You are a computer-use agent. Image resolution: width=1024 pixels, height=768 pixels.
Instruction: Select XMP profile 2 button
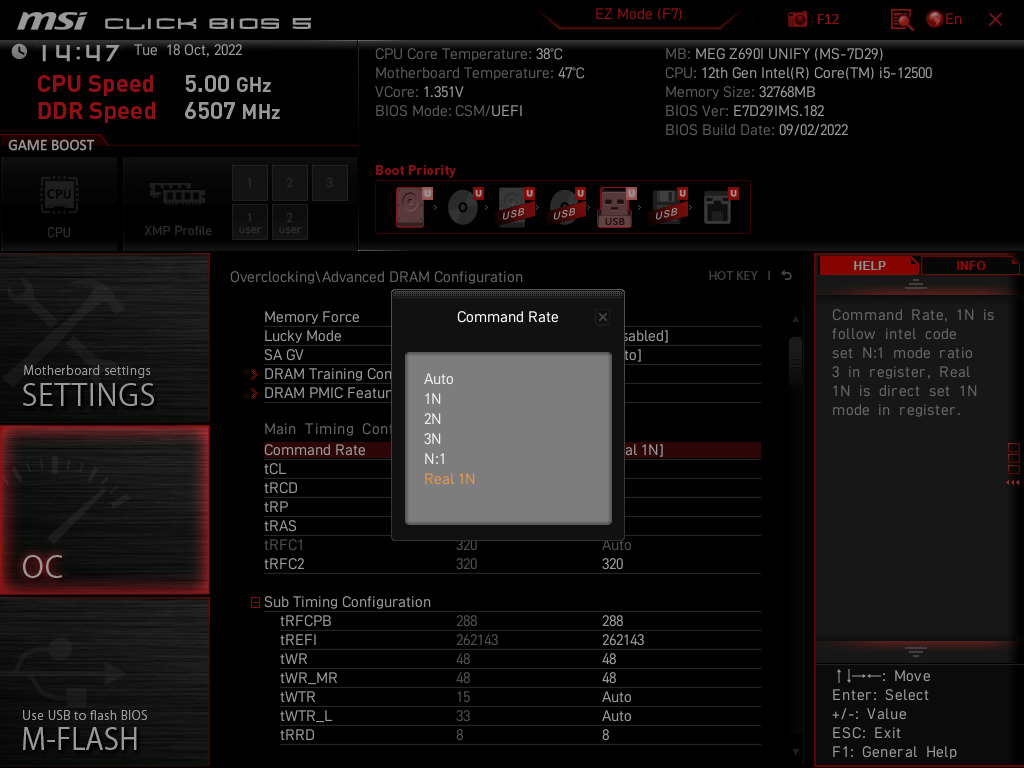pos(289,183)
